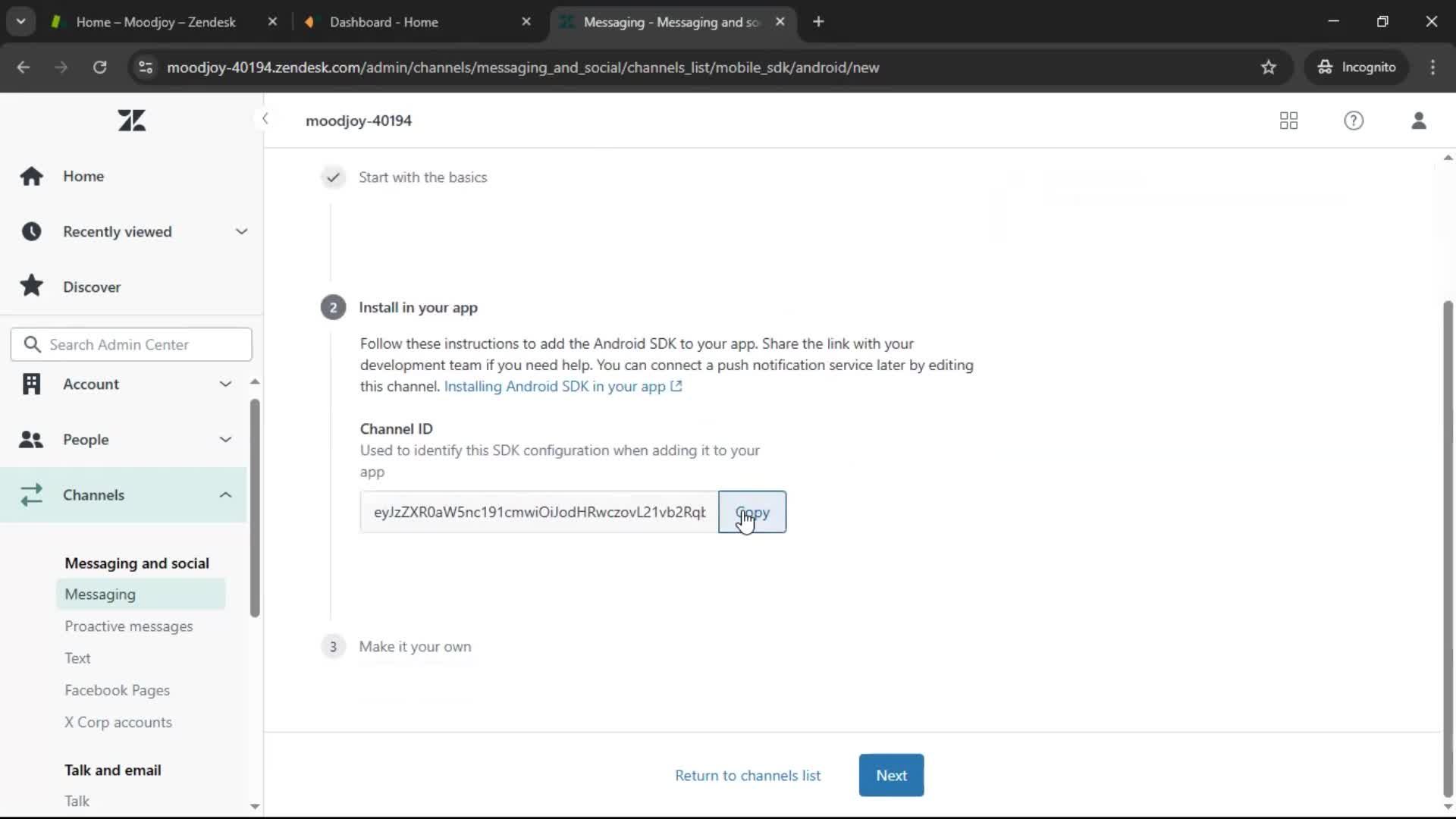Expand the People menu chevron
This screenshot has height=819, width=1456.
pos(225,439)
